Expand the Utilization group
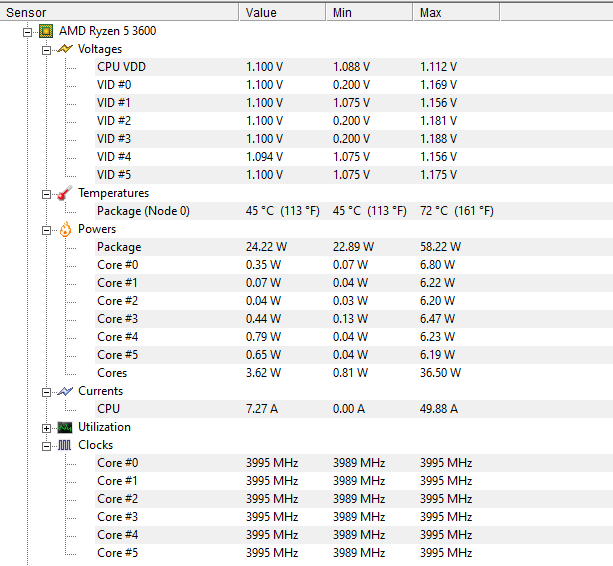Viewport: 613px width, 566px height. [x=46, y=428]
